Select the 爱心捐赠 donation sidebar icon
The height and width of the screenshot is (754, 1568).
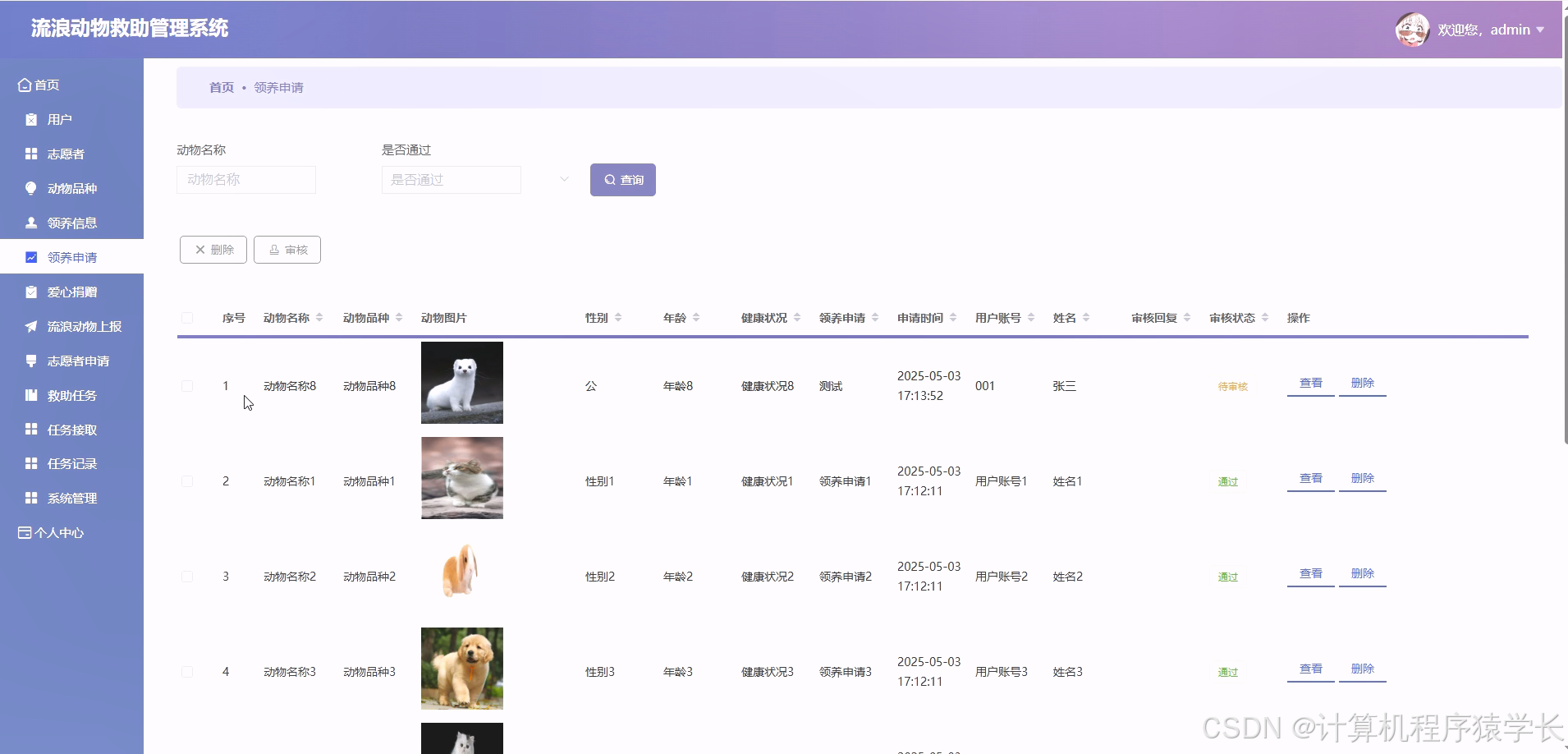(x=30, y=292)
